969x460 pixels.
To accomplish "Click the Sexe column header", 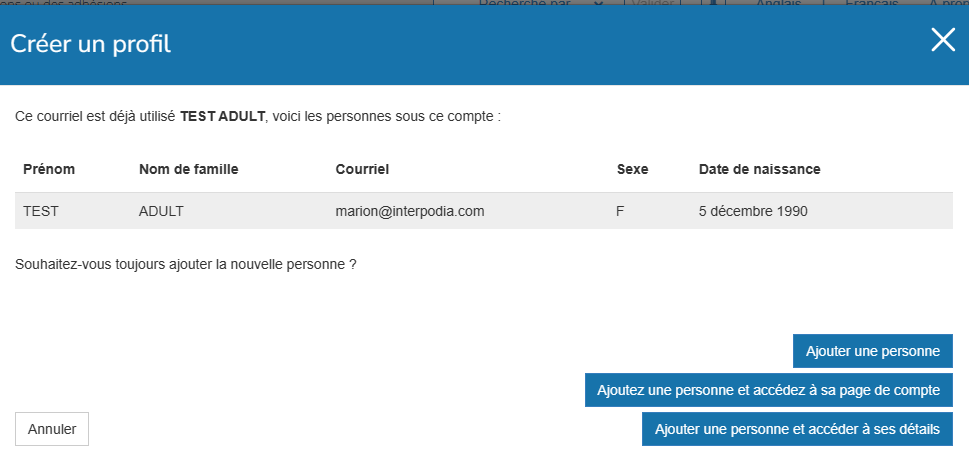I will [632, 169].
